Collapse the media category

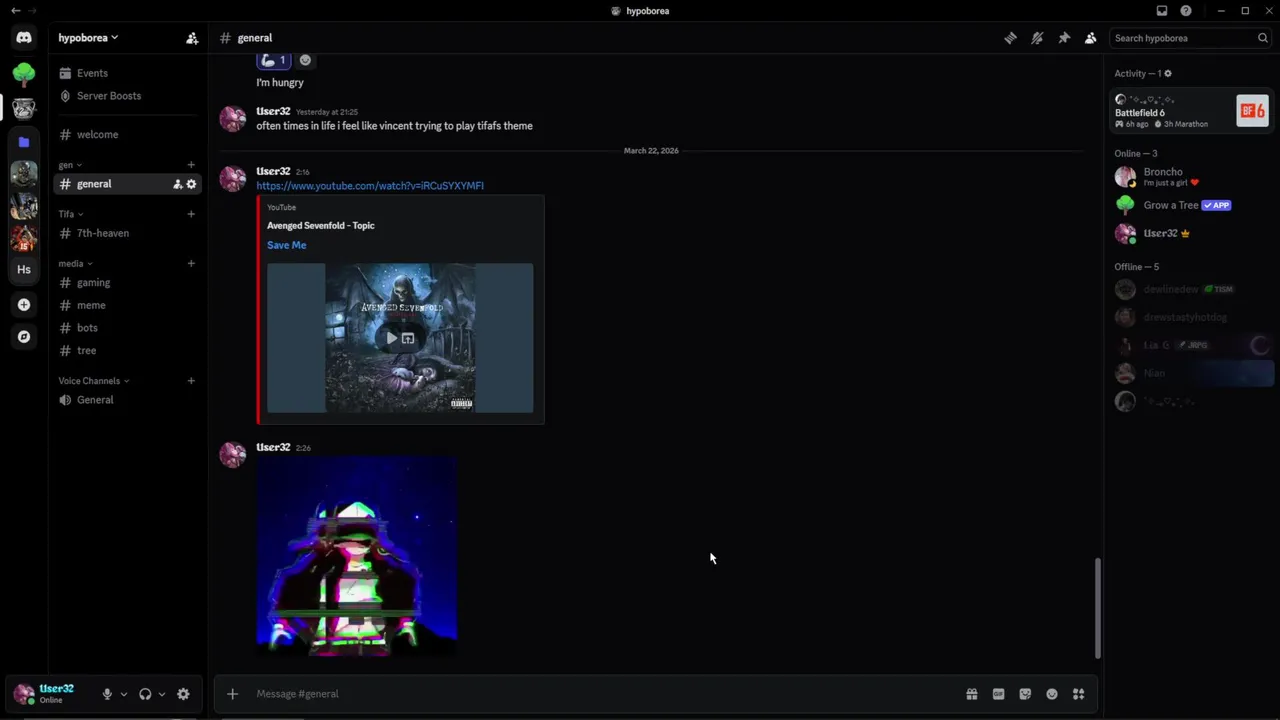(x=75, y=264)
